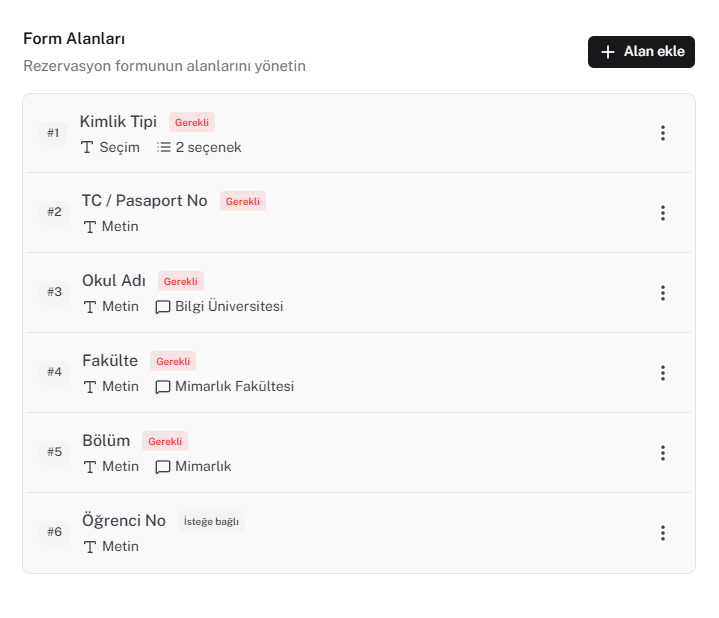Click placeholder icon next to Bilgi Üniversitesi
Viewport: 719px width, 618px height.
[x=163, y=307]
